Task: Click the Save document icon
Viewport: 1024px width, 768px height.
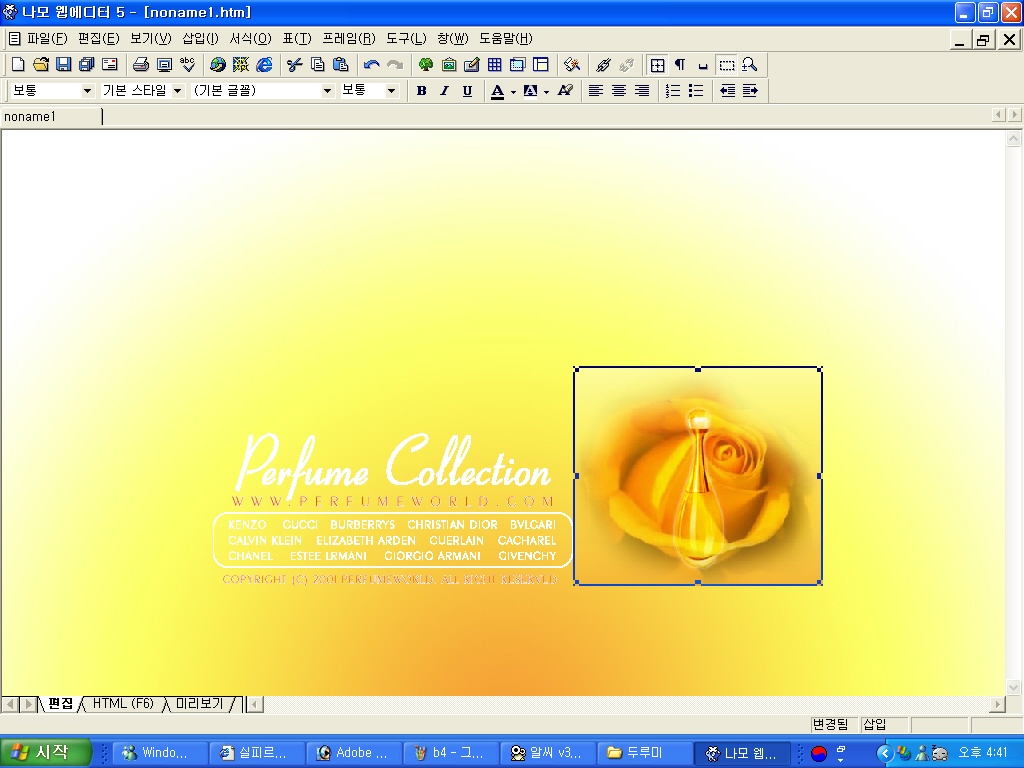Action: pos(63,65)
